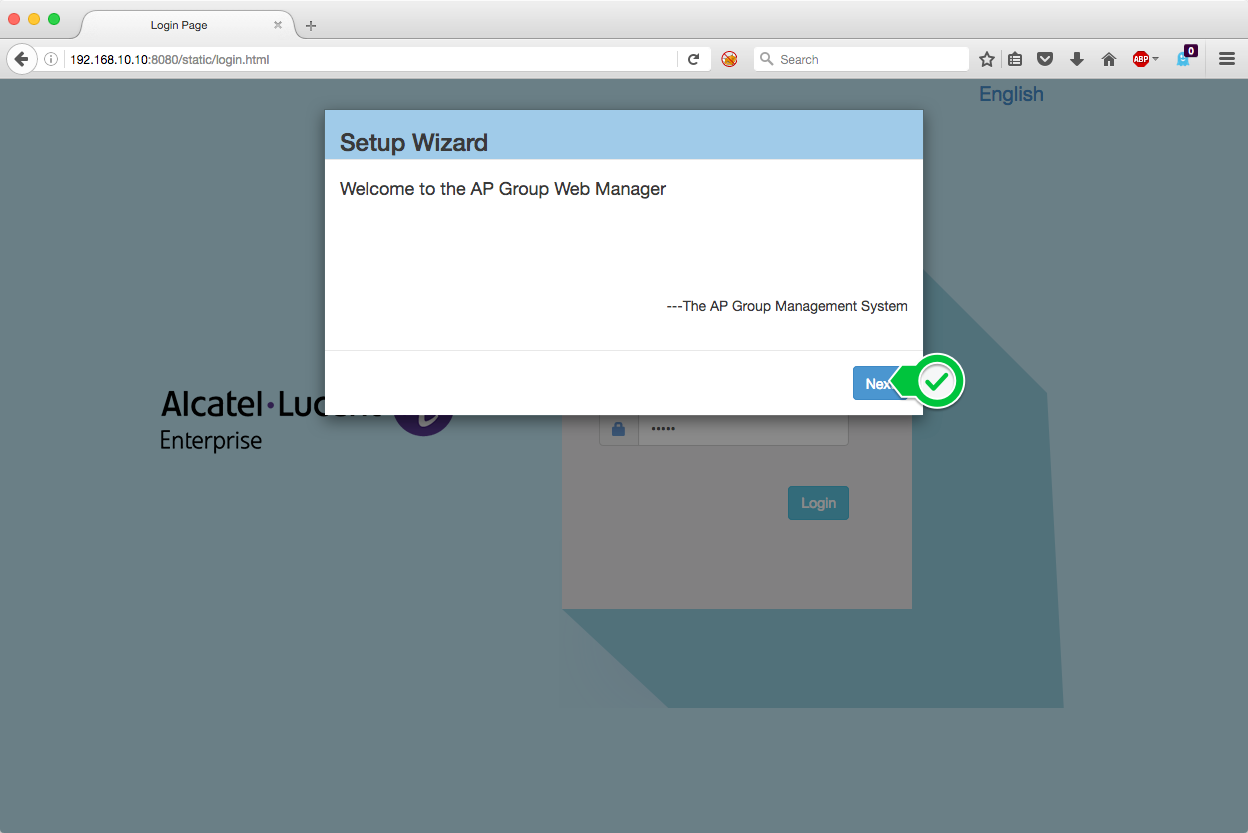Viewport: 1248px width, 833px height.
Task: Open a new tab with plus button
Action: [x=311, y=25]
